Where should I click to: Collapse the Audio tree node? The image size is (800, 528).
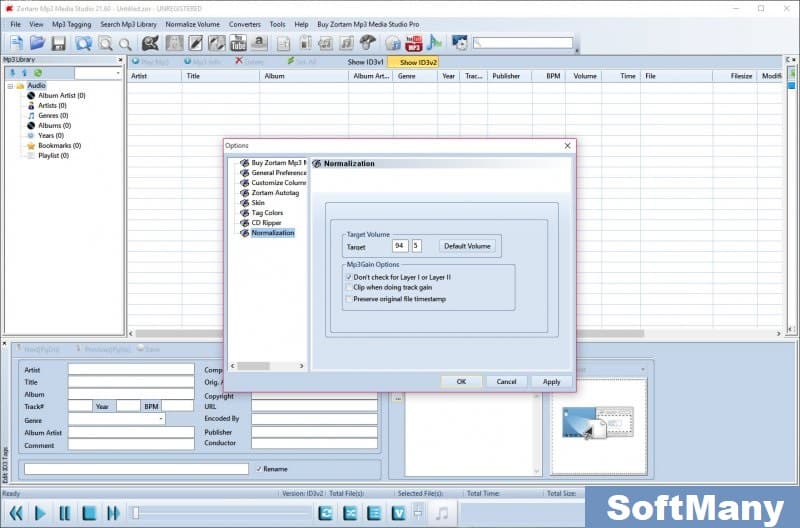click(x=10, y=86)
